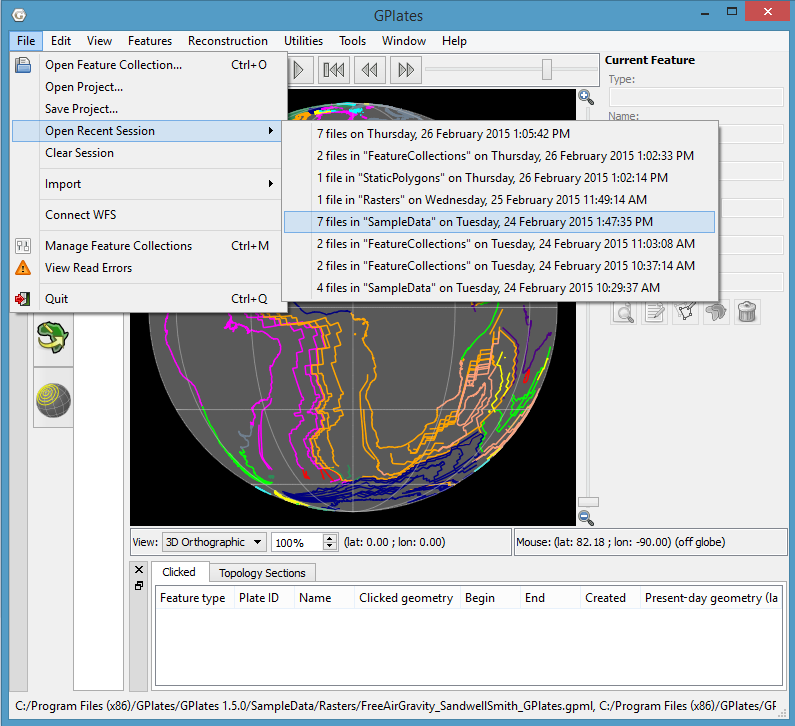This screenshot has width=795, height=726.
Task: Open the Reconstruction menu
Action: point(228,41)
